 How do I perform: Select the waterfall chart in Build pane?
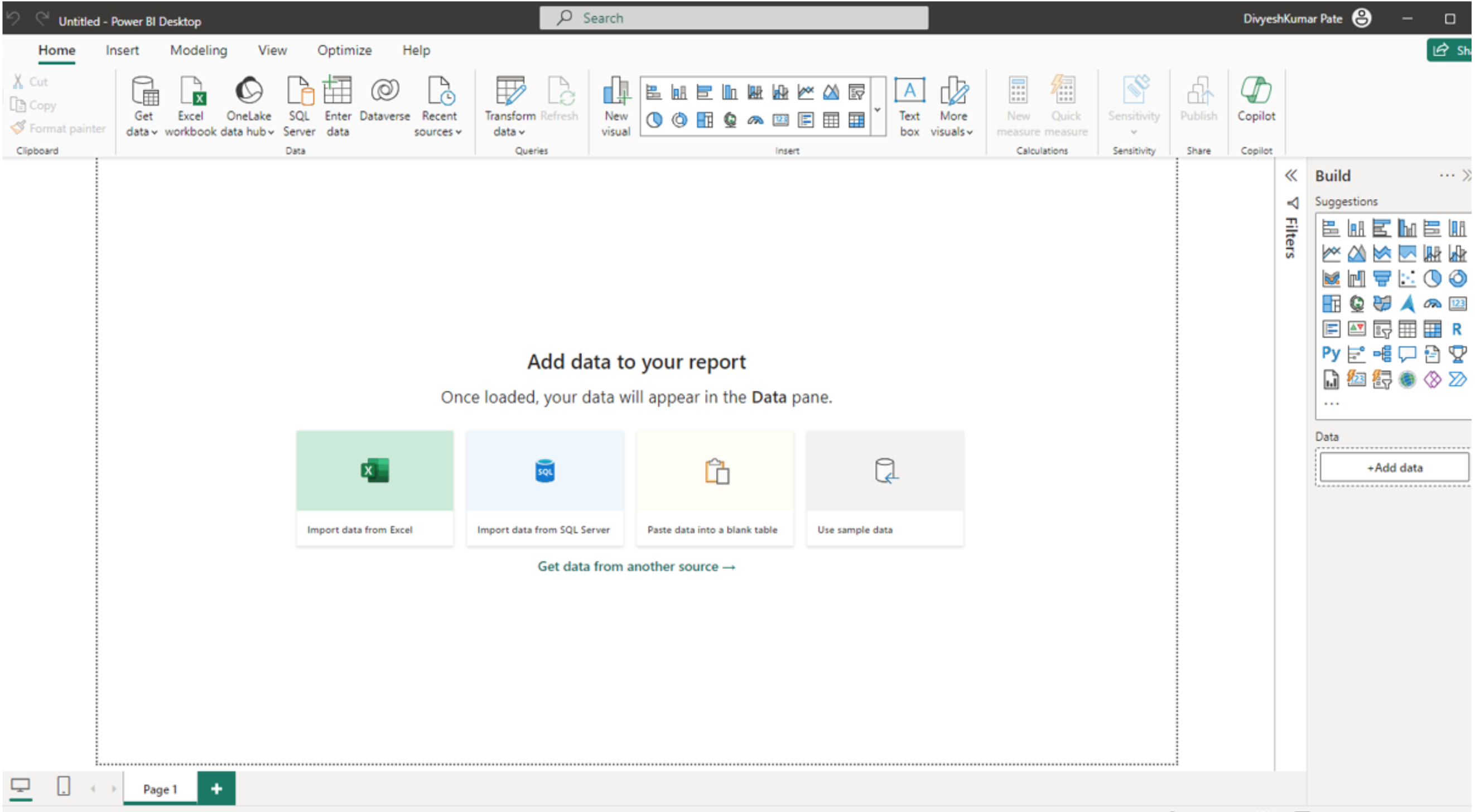1357,279
